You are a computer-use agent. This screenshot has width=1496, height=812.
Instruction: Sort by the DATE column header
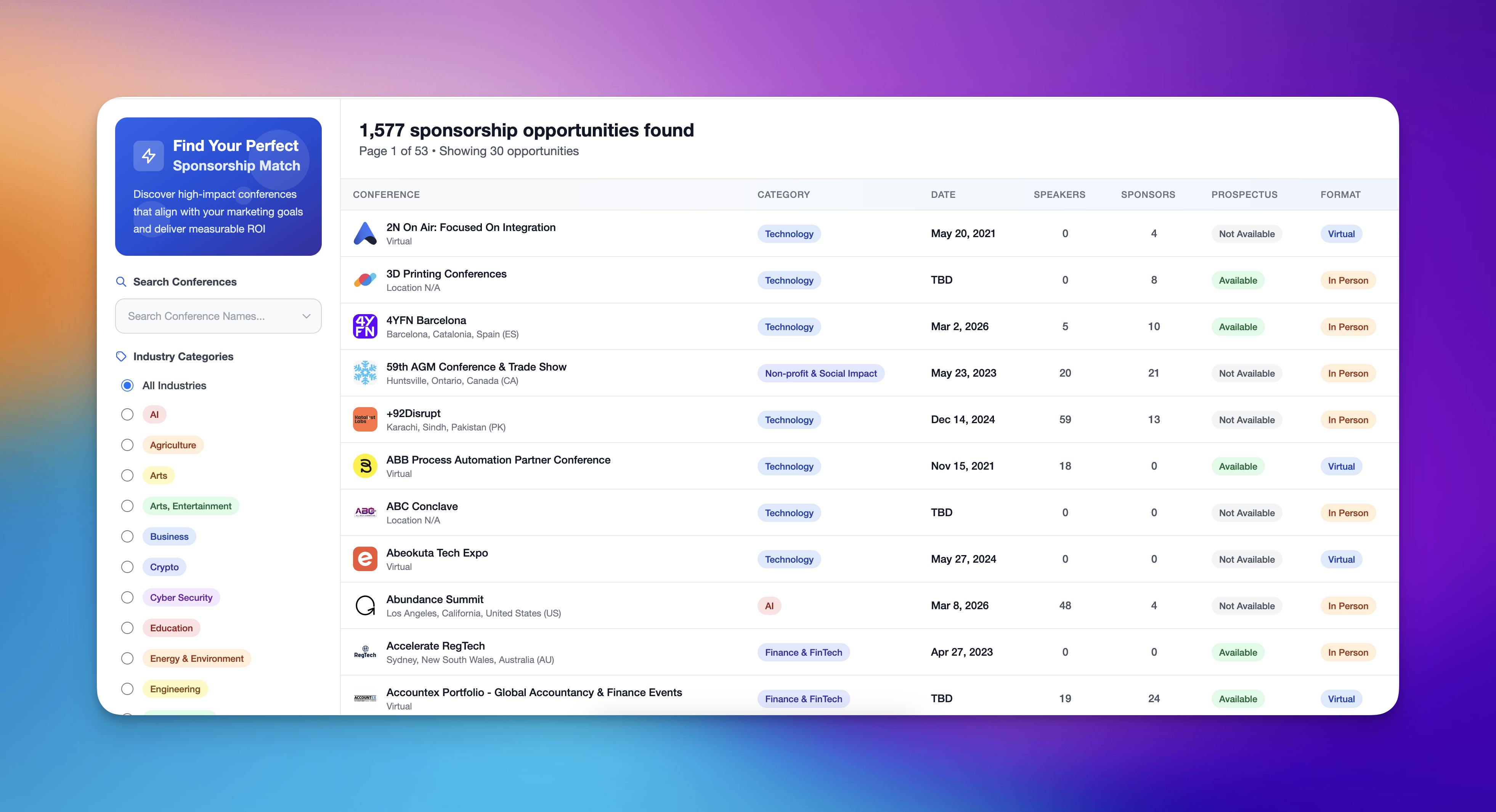coord(942,194)
